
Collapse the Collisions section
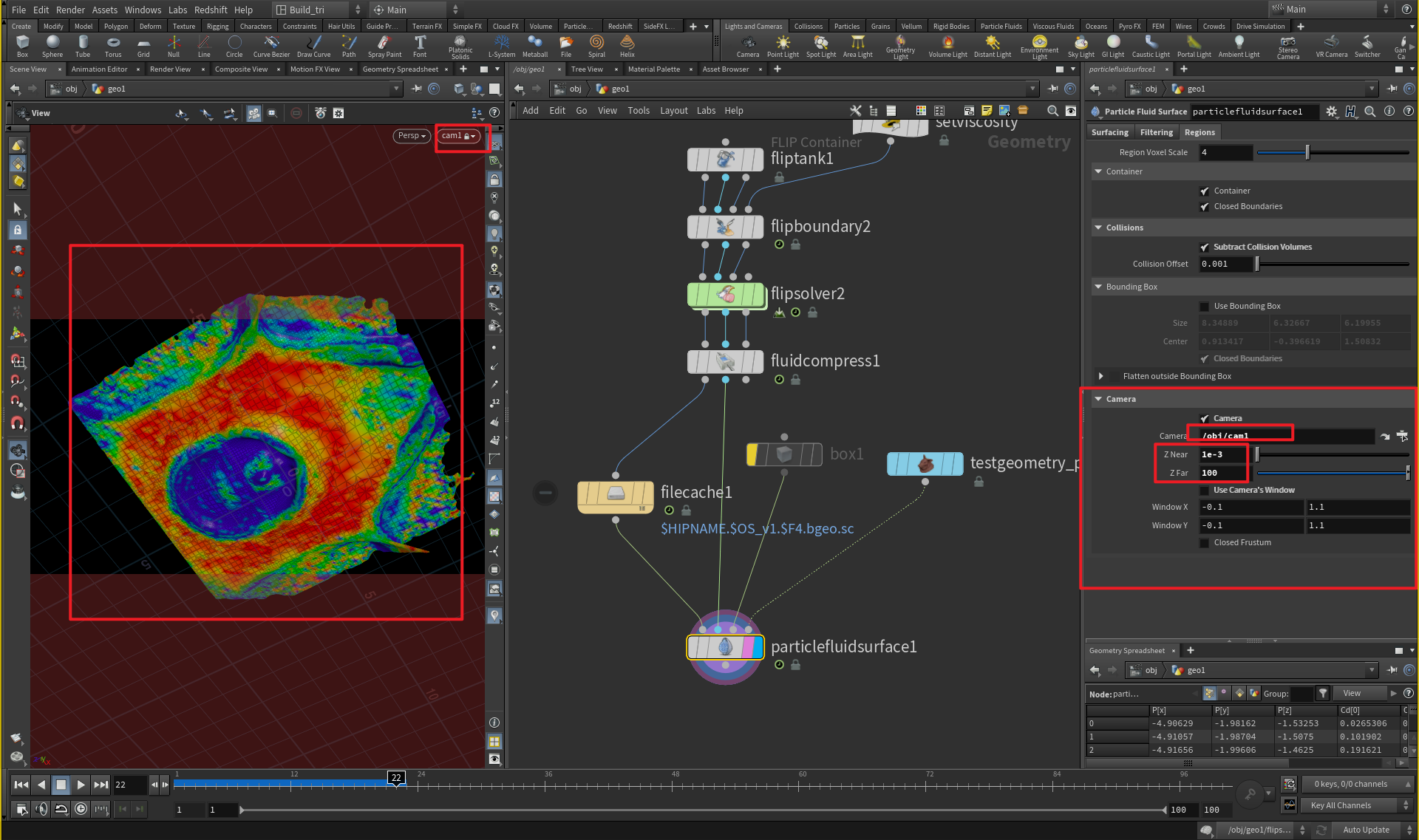[1098, 228]
